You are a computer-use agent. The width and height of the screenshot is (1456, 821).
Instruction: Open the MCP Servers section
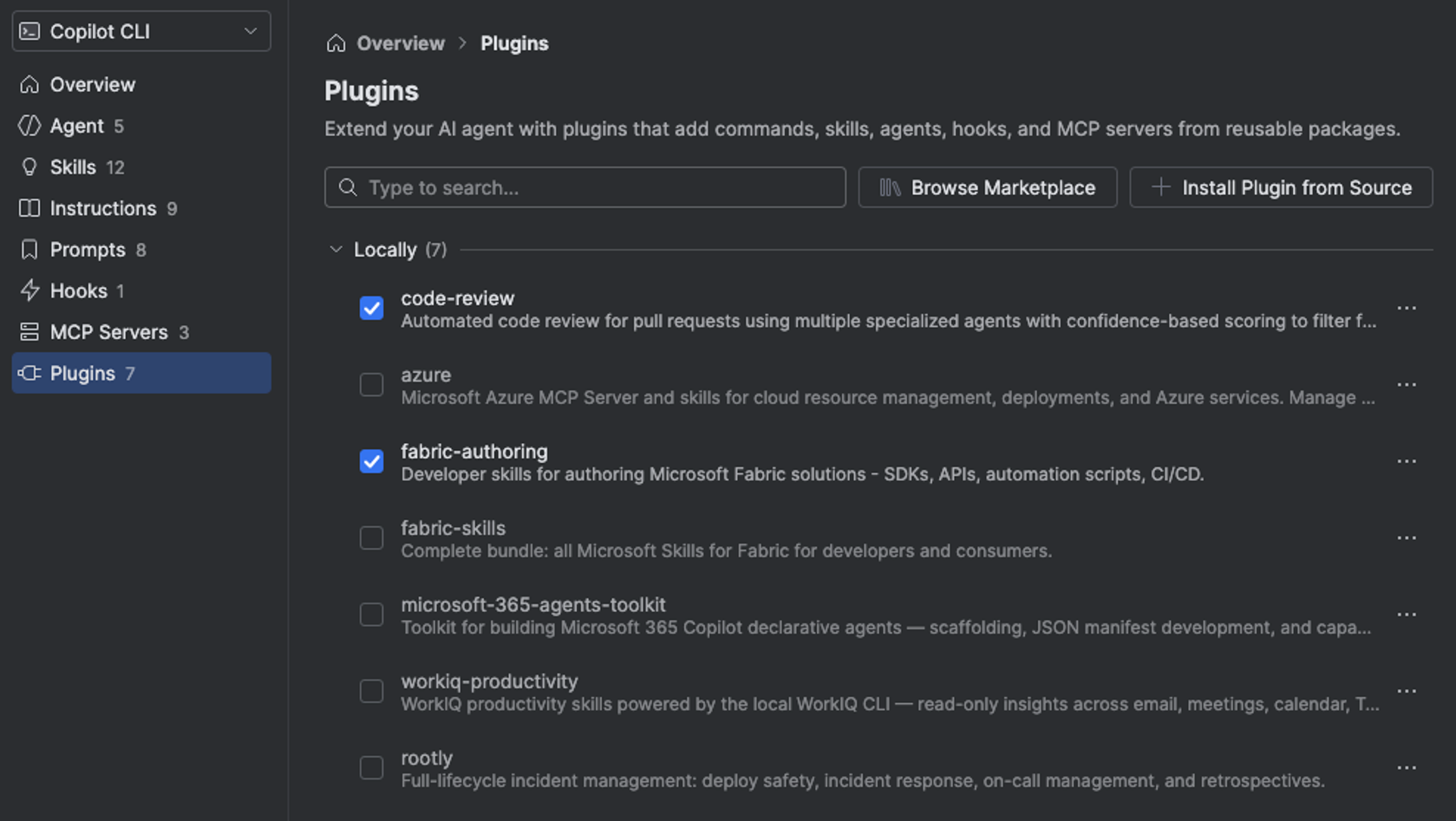point(141,332)
